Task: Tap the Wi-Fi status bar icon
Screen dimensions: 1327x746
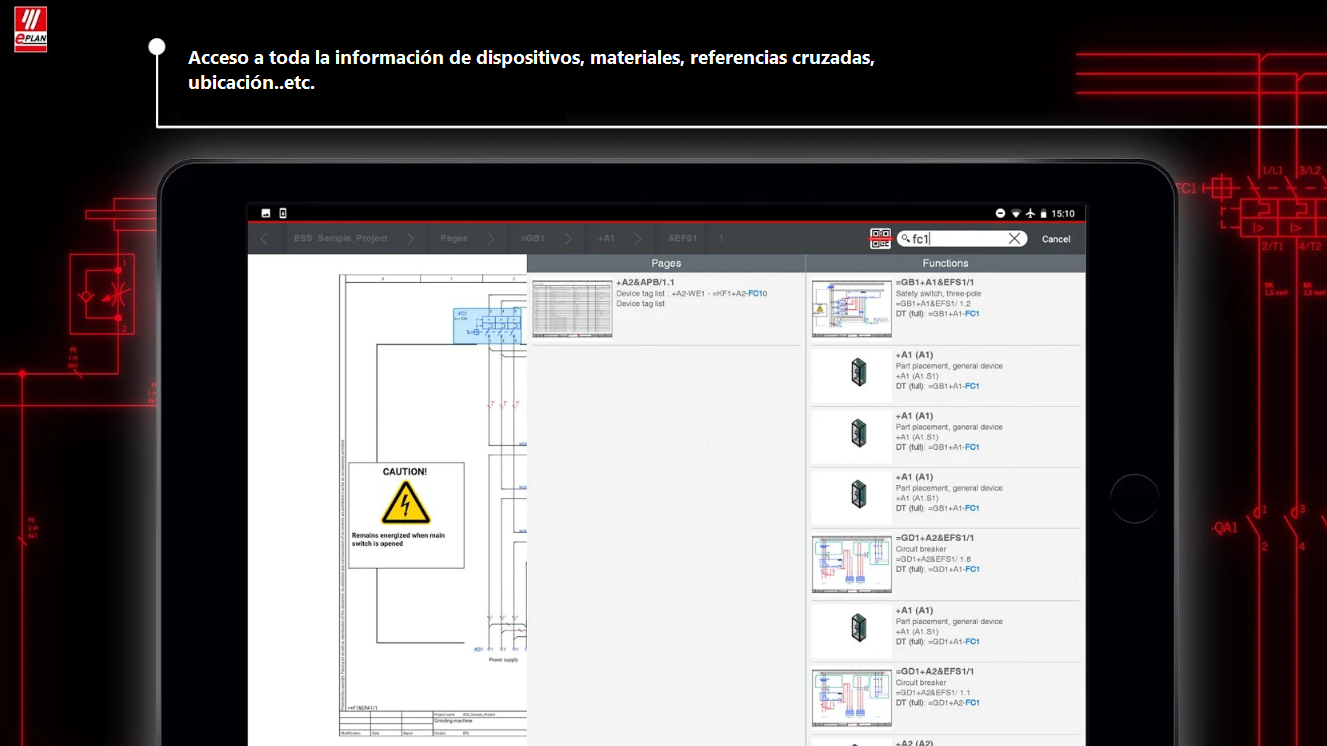Action: coord(1016,213)
